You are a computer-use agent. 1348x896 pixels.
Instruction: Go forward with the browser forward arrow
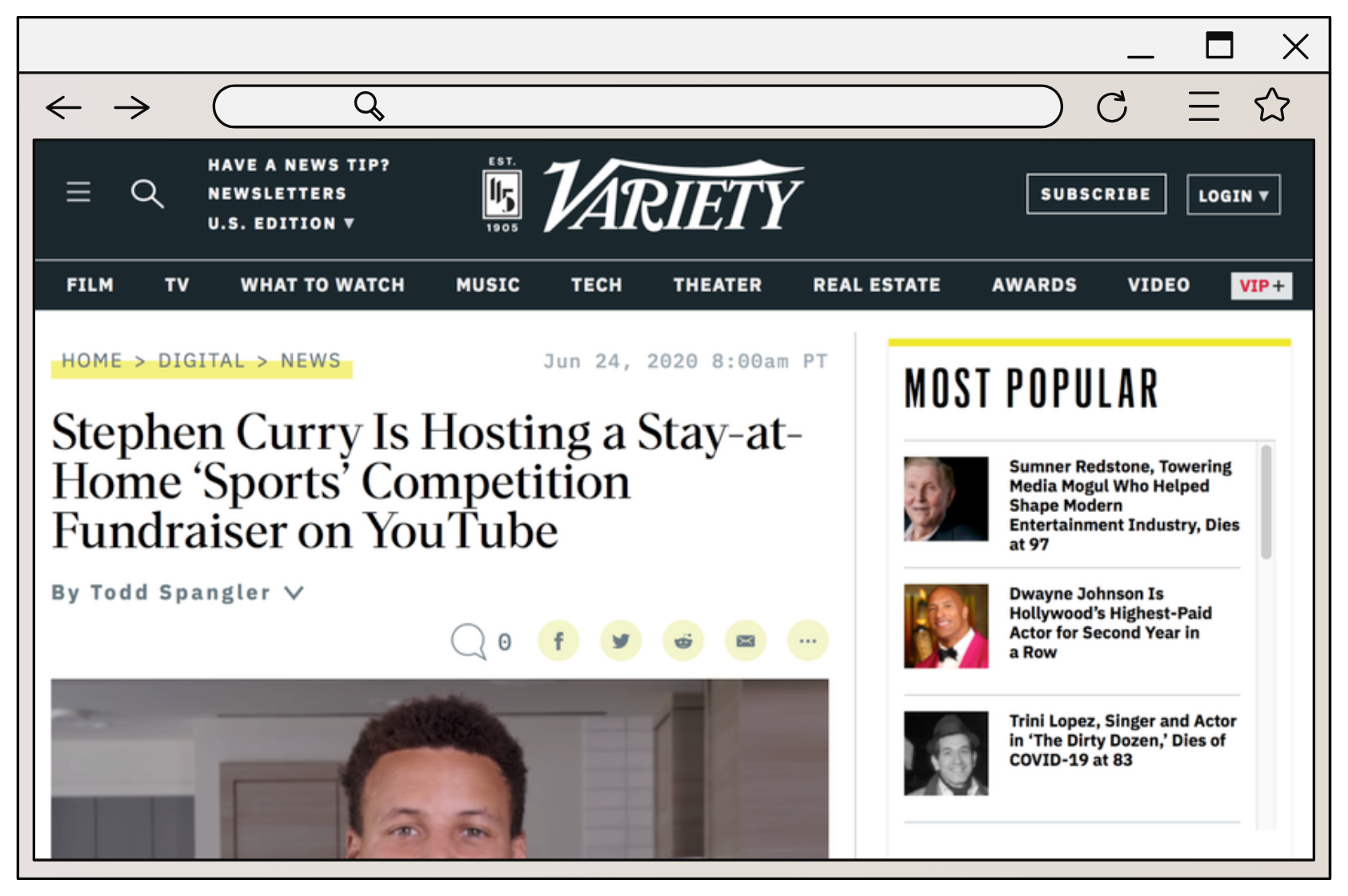click(132, 107)
